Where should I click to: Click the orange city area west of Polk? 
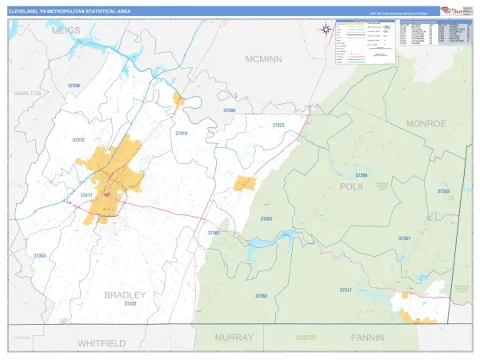[x=245, y=183]
